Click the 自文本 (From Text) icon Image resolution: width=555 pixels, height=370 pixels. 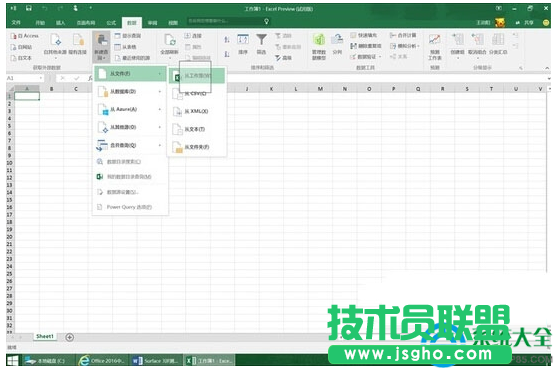[x=13, y=58]
